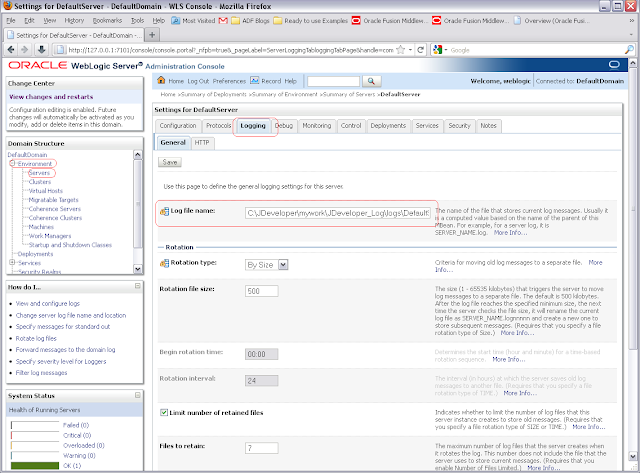Click the Files to retain field
Image resolution: width=640 pixels, height=473 pixels.
coord(262,448)
